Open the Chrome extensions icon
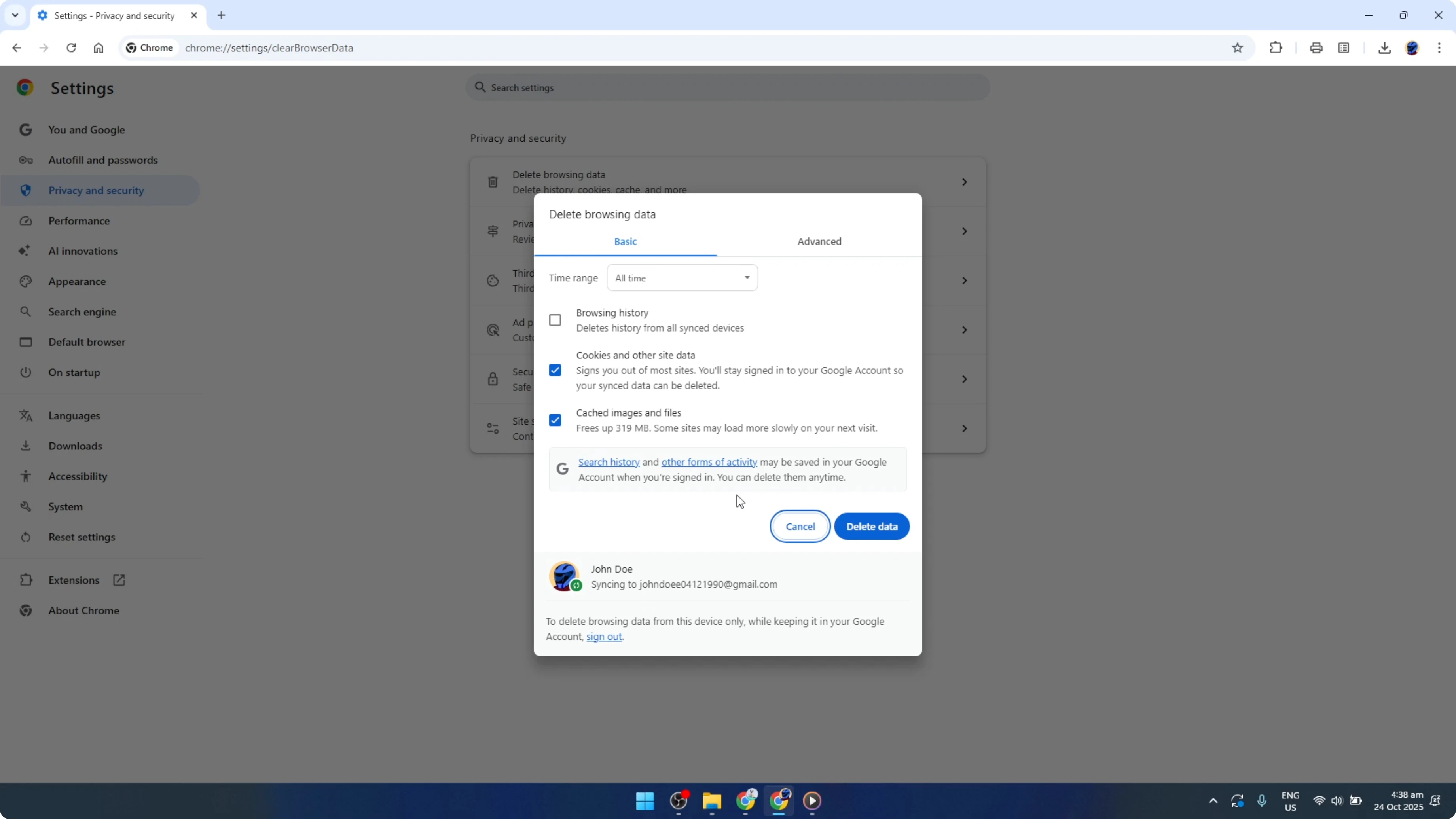1456x819 pixels. 1276,47
